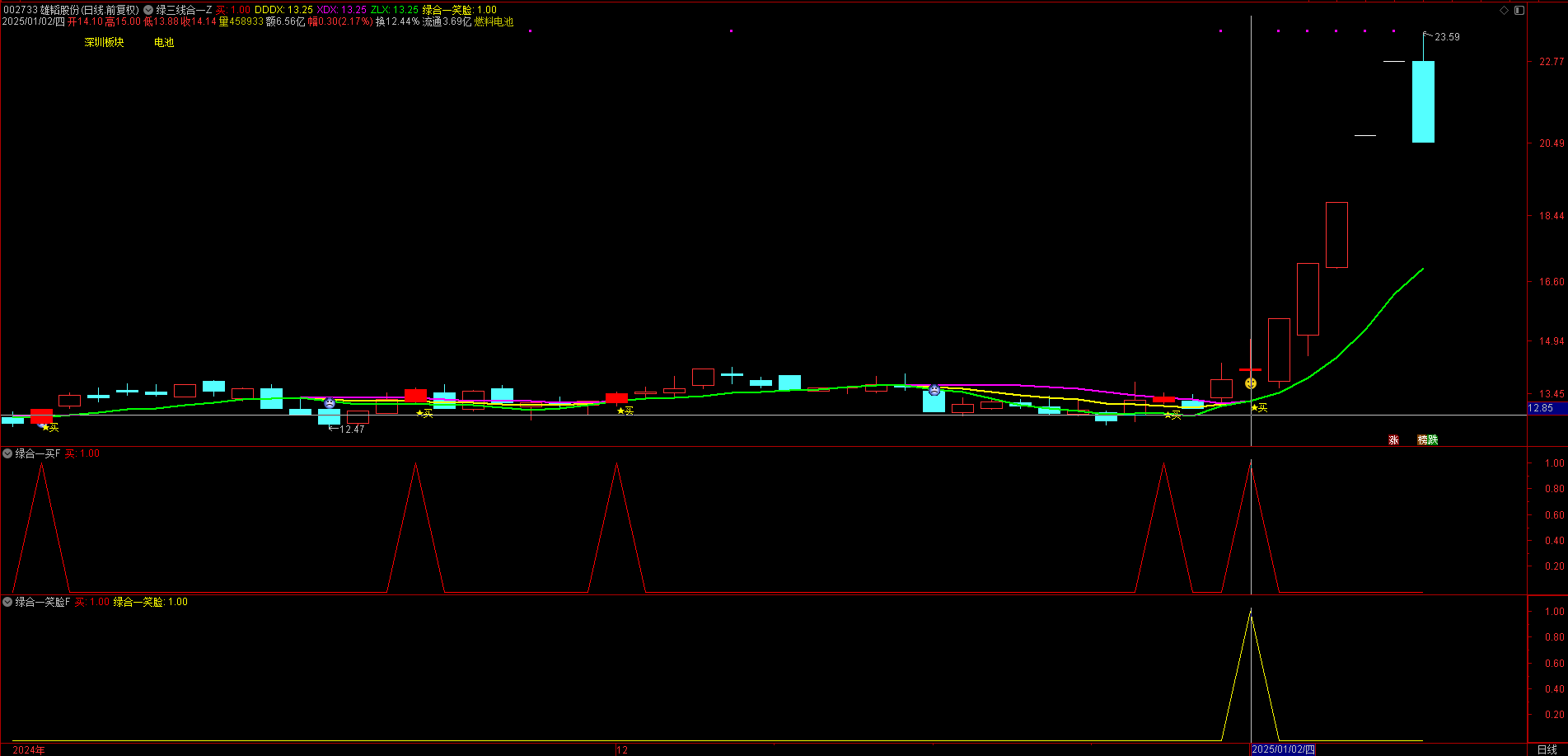Click the 22.77 price axis label

coord(1552,62)
